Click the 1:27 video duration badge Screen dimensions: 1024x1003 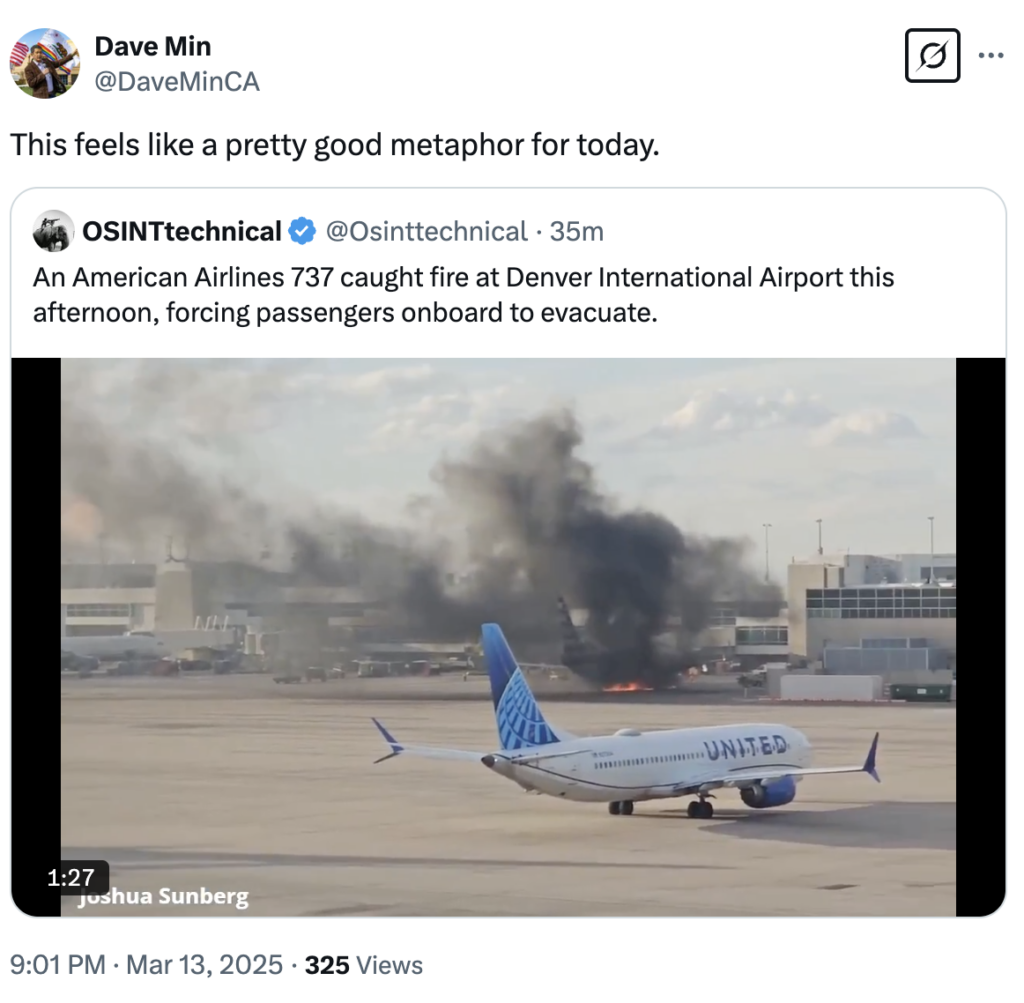click(x=71, y=878)
